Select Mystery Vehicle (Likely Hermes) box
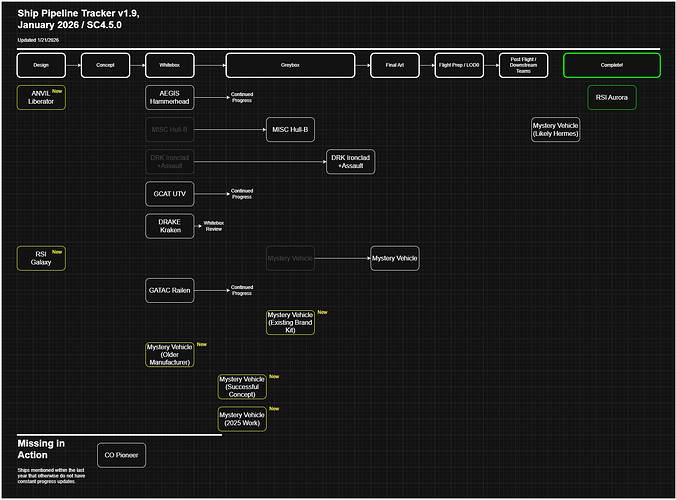 tap(555, 130)
